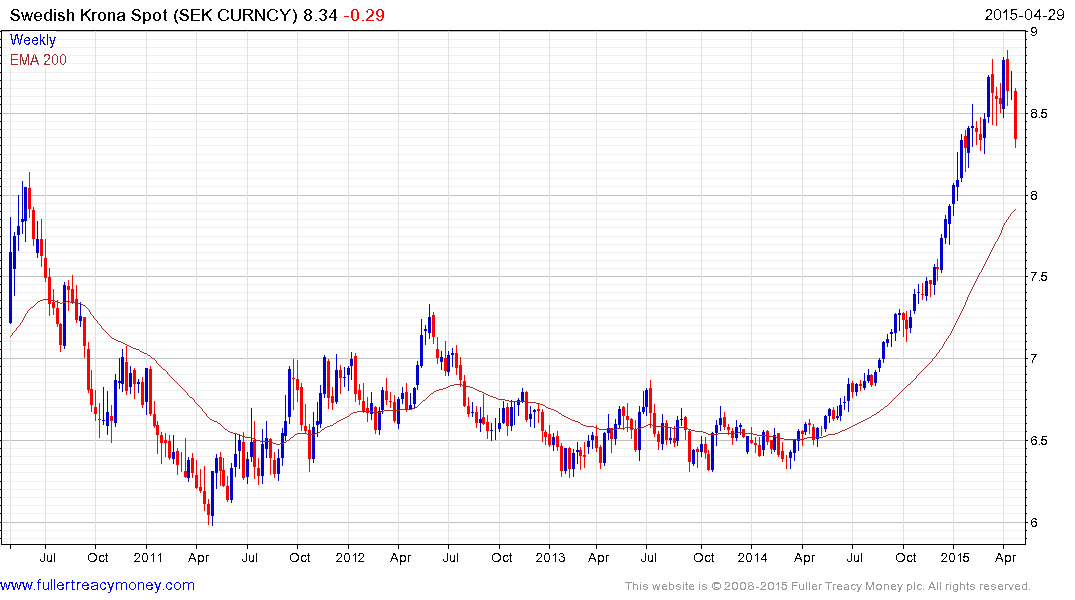
Task: Open the www.fullertreacymoney.com link
Action: (97, 585)
